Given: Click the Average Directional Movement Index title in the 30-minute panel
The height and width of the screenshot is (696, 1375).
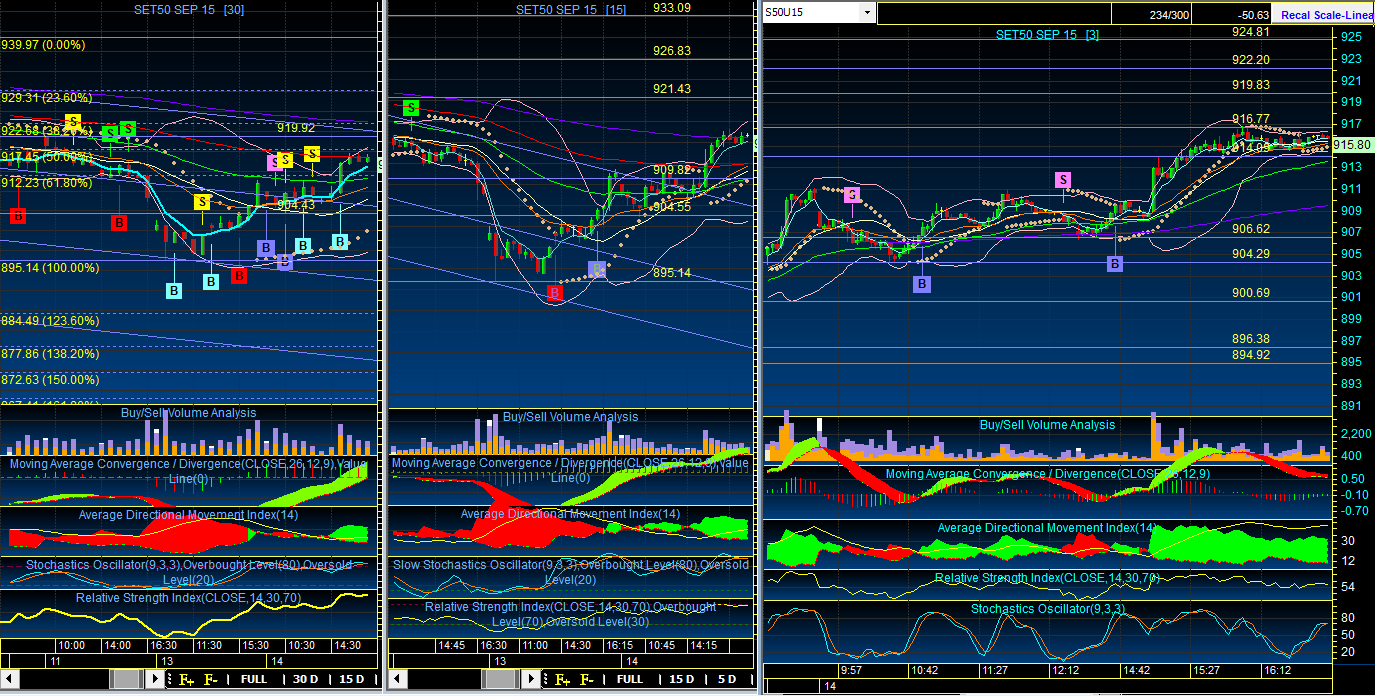Looking at the screenshot, I should click(x=188, y=515).
